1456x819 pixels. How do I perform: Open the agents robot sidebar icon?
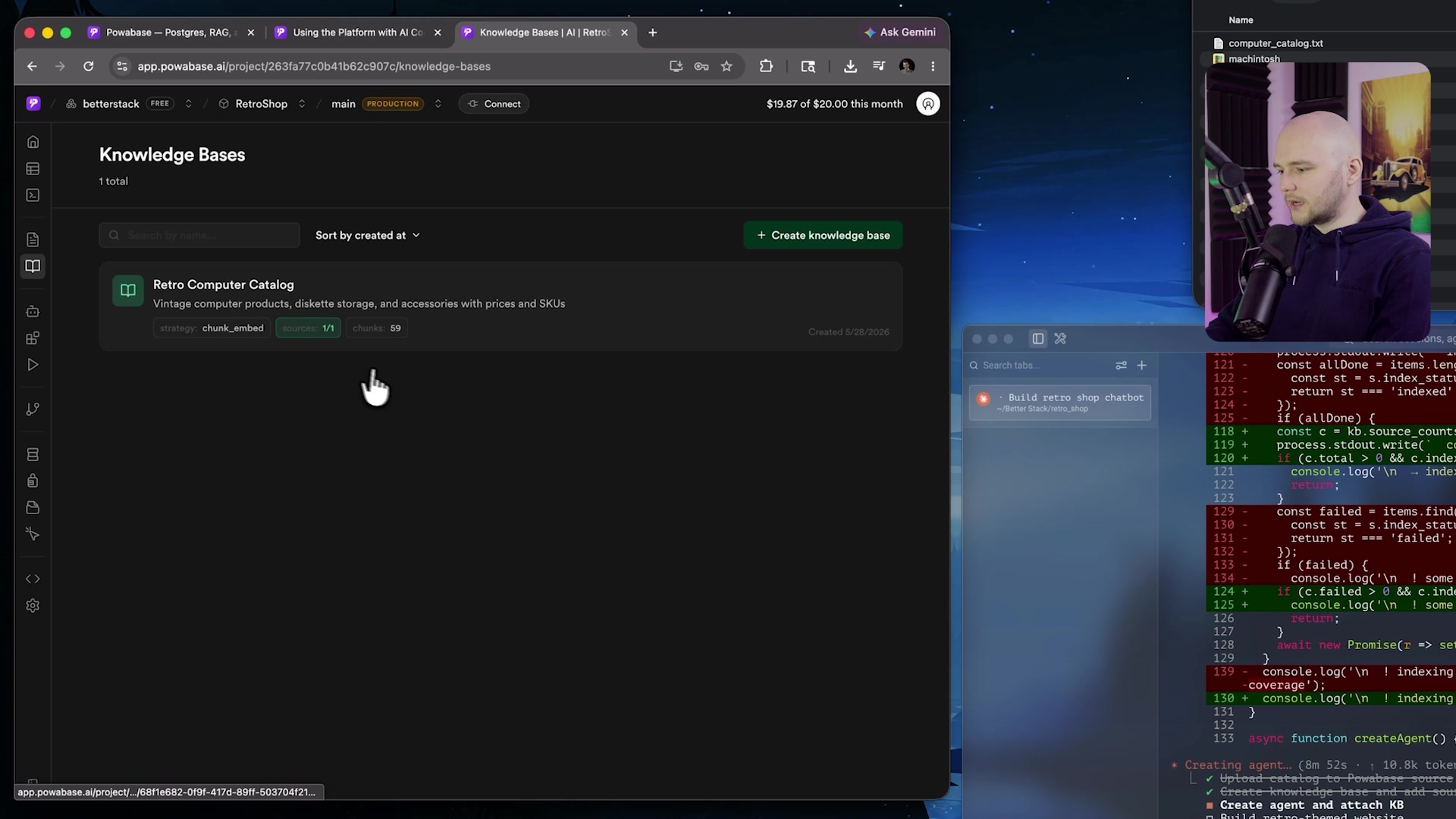(x=33, y=311)
